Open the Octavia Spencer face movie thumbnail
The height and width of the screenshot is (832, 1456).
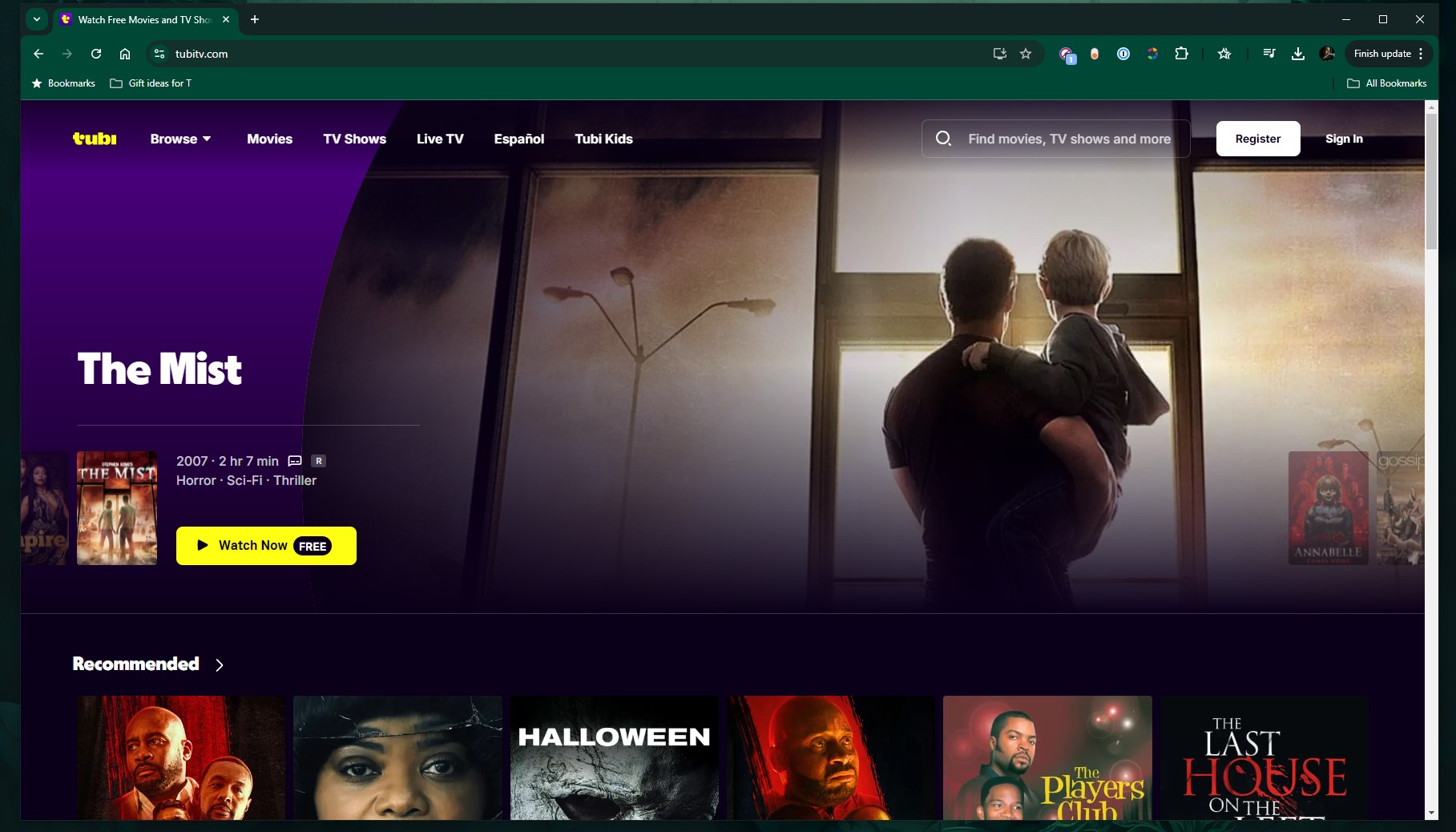coord(397,758)
